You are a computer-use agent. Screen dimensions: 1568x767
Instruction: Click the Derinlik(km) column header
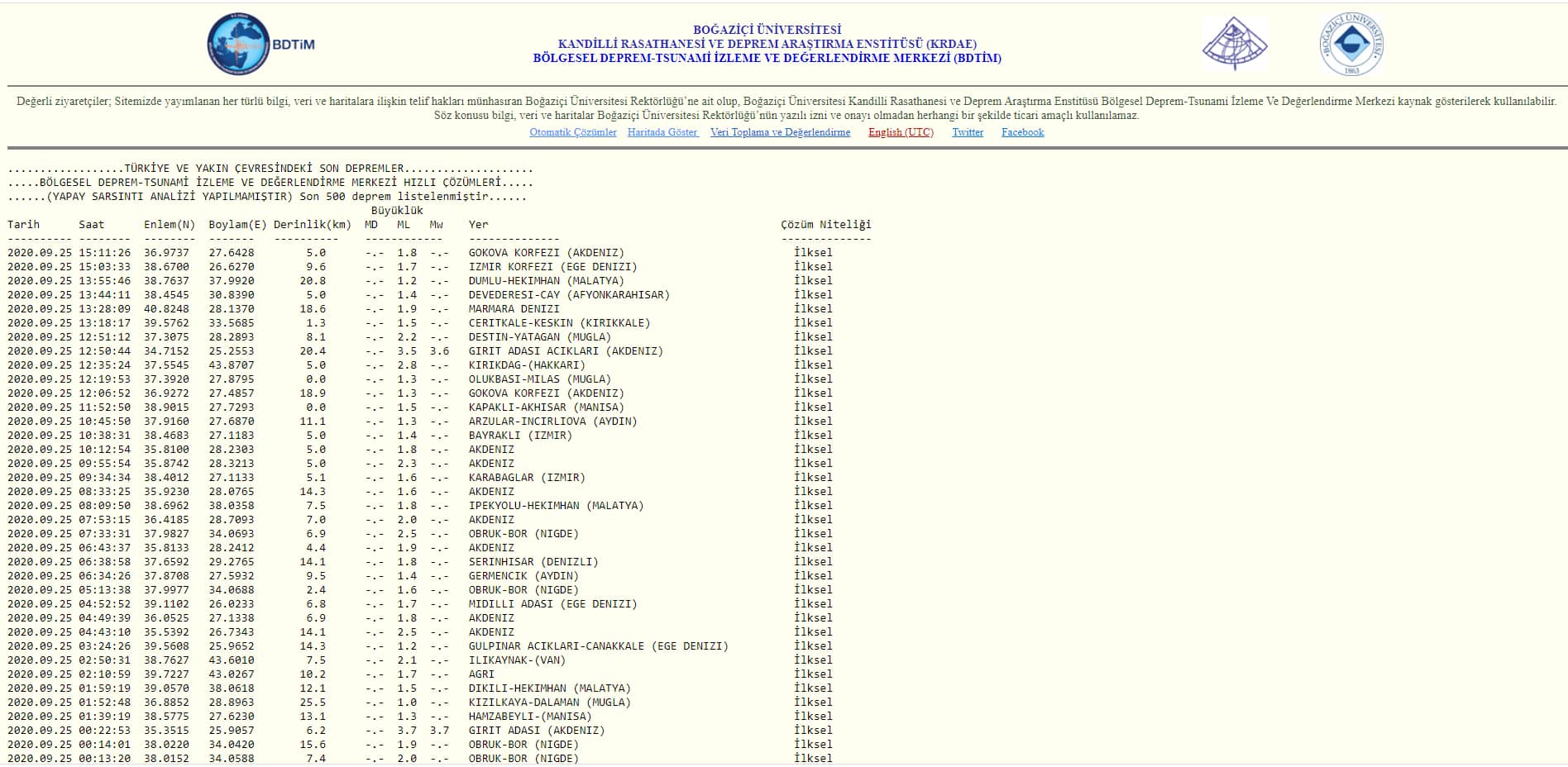tap(312, 225)
